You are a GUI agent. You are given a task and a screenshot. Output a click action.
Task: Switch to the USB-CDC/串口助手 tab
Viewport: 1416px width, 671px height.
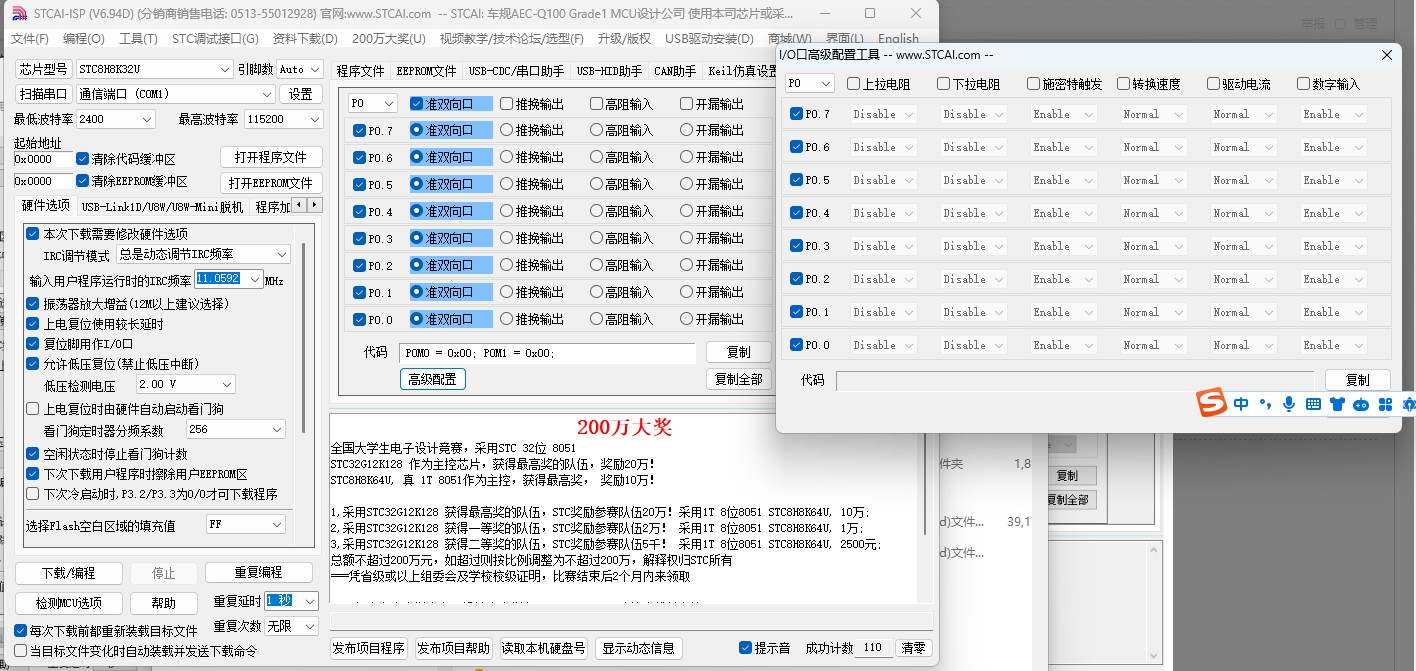(x=516, y=71)
